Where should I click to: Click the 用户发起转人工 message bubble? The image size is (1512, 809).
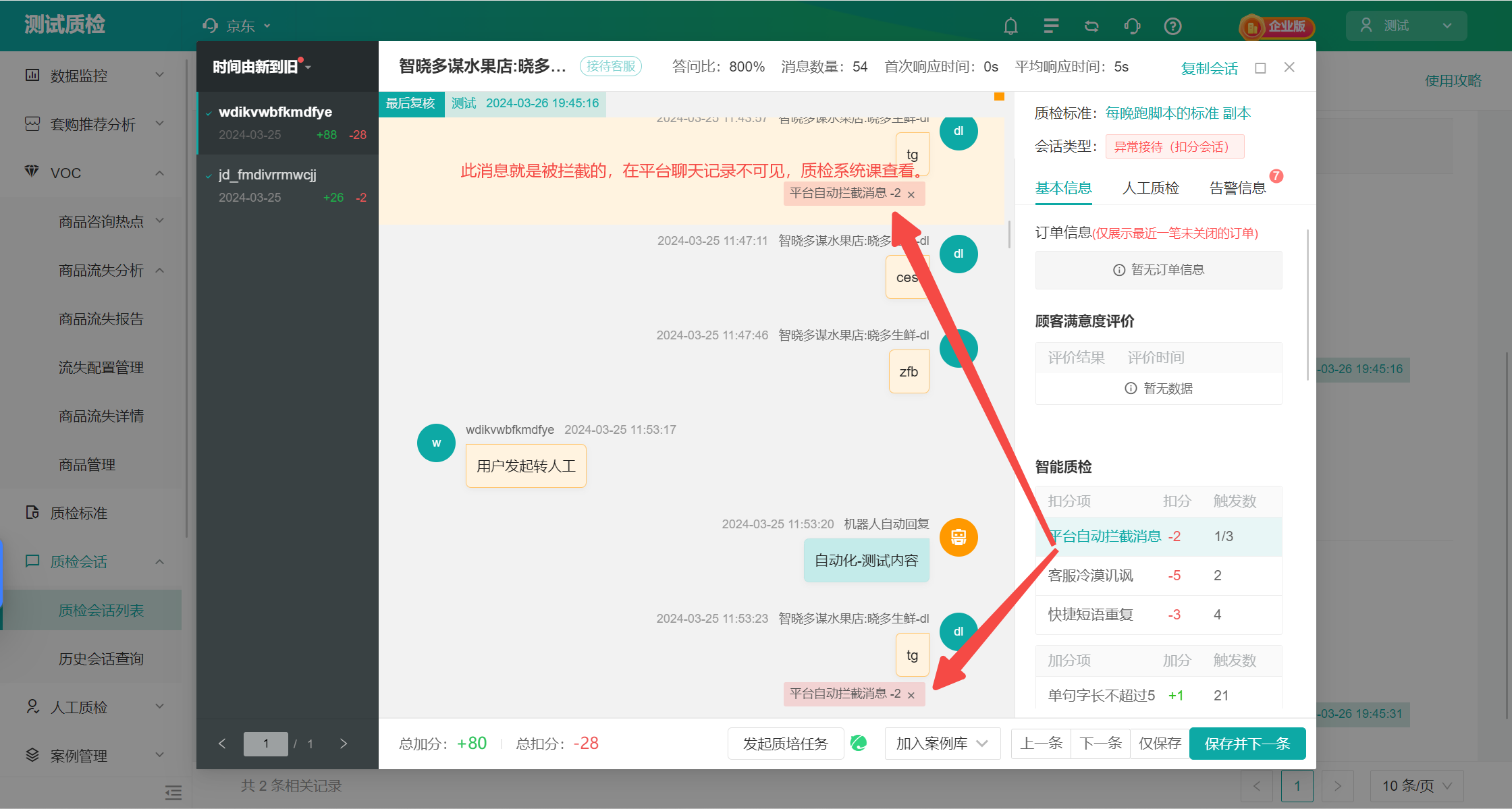pyautogui.click(x=526, y=466)
